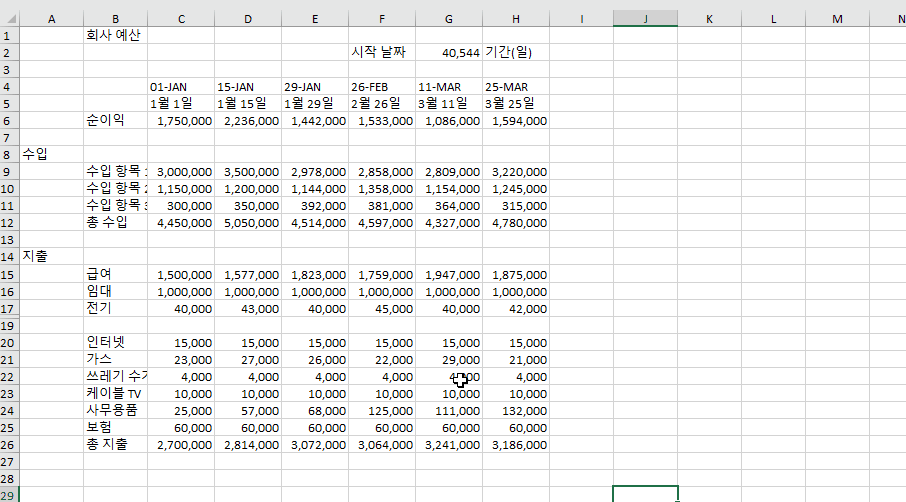The width and height of the screenshot is (906, 502).
Task: Click the '지출' section heading
Action: coord(51,256)
